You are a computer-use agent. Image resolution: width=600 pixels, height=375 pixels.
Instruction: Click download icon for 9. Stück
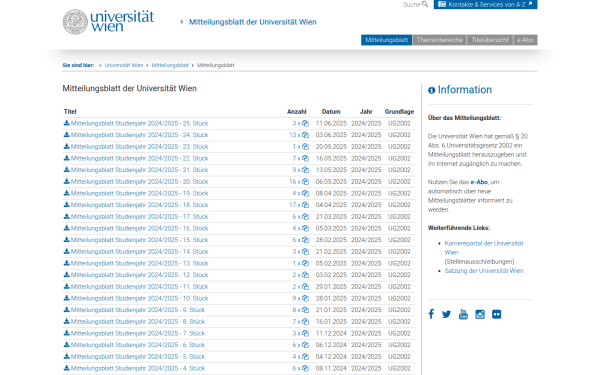click(67, 310)
